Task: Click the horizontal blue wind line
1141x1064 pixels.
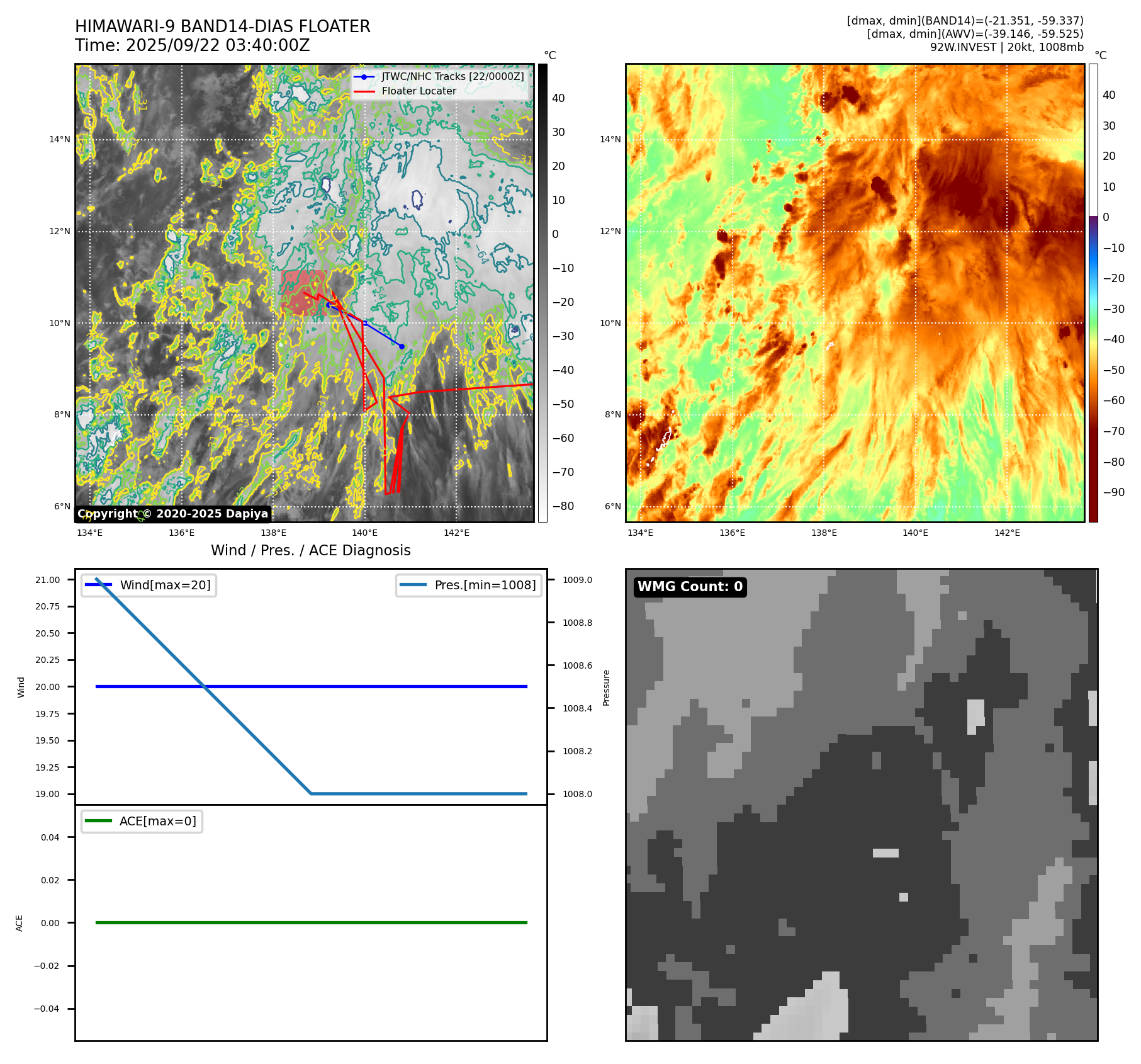Action: [x=312, y=686]
